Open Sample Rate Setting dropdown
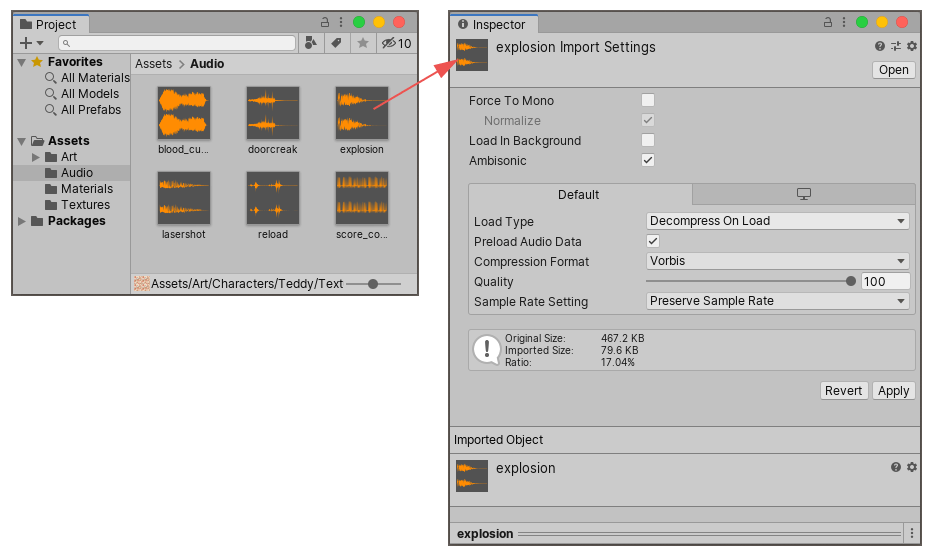This screenshot has height=553, width=929. tap(777, 301)
